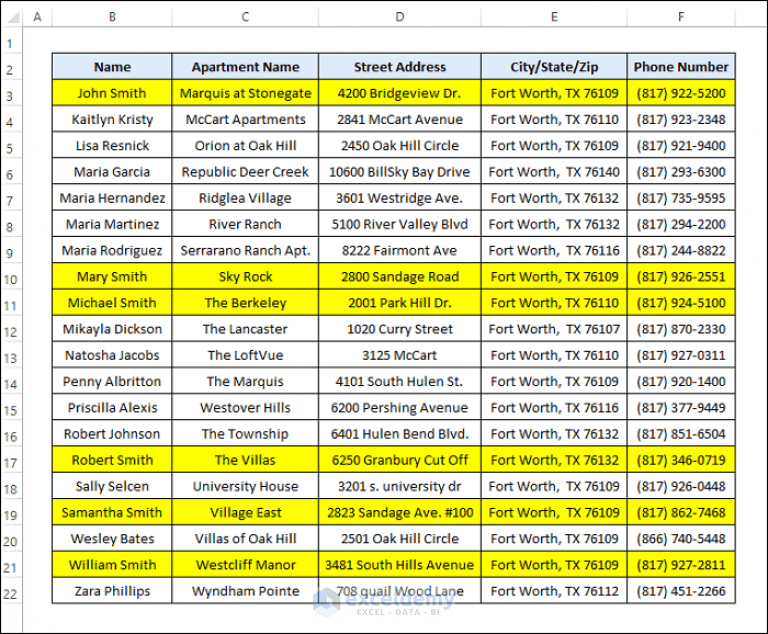Select the Mikayla Dickson cell
Viewport: 768px width, 634px height.
pyautogui.click(x=112, y=329)
